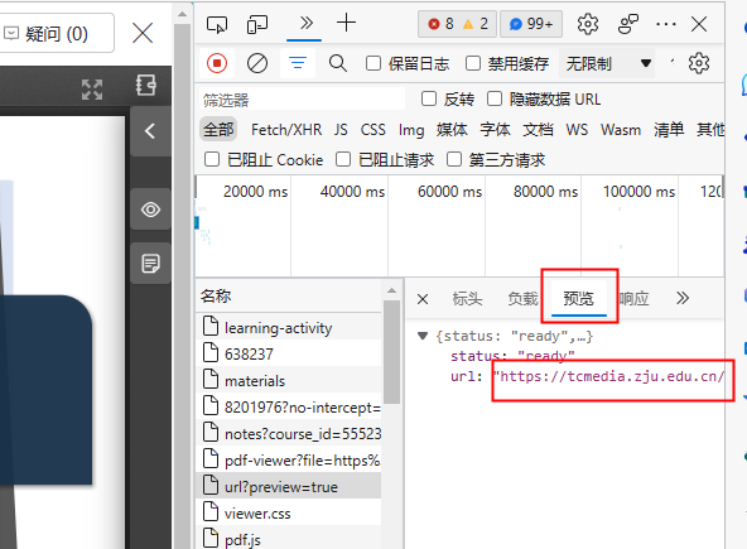Check the 已阻止 Cookie checkbox

pyautogui.click(x=212, y=159)
